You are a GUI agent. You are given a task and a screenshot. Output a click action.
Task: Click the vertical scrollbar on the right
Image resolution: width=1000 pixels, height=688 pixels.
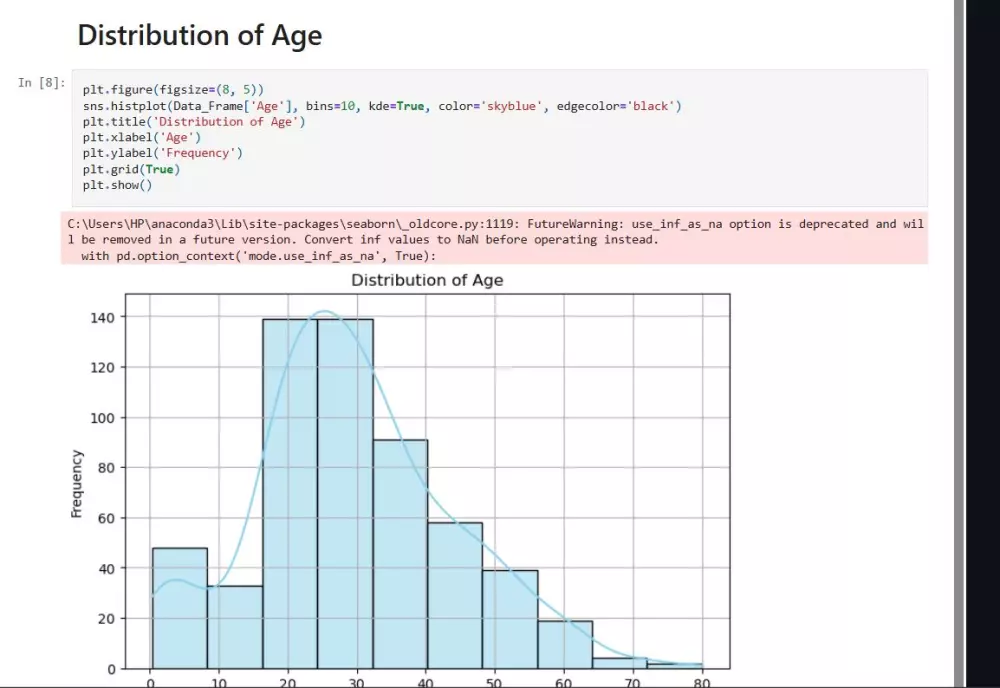[958, 340]
